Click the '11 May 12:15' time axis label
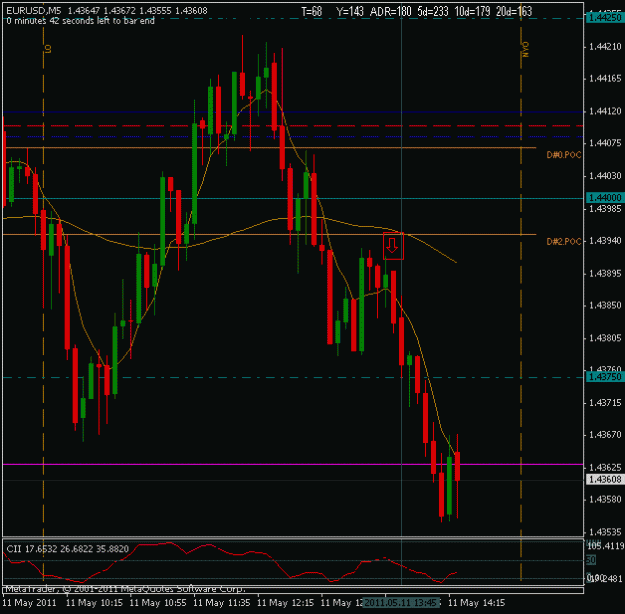The width and height of the screenshot is (625, 614). 286,602
